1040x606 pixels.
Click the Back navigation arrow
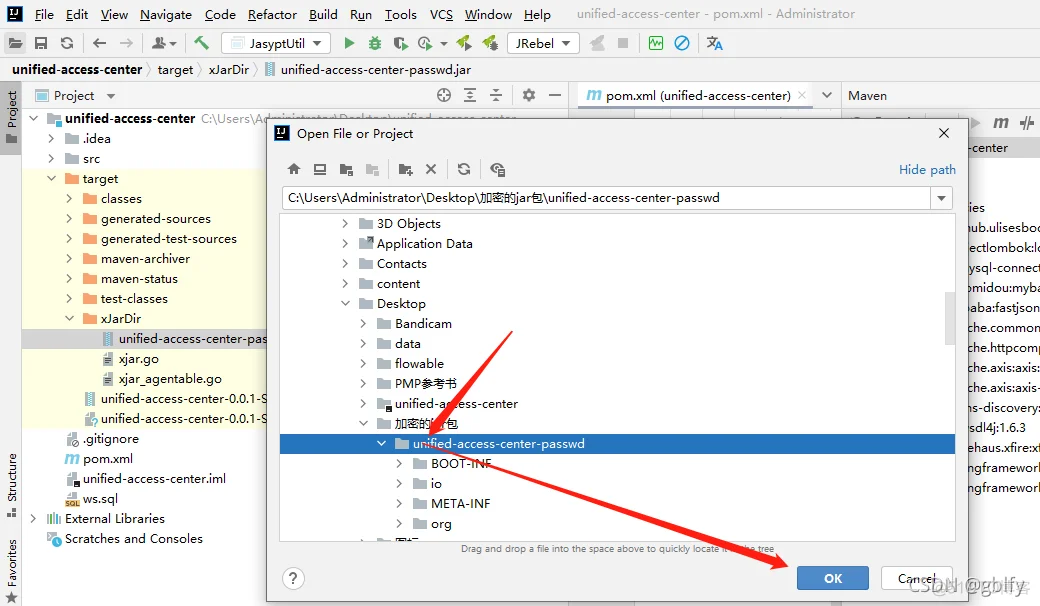click(x=99, y=44)
